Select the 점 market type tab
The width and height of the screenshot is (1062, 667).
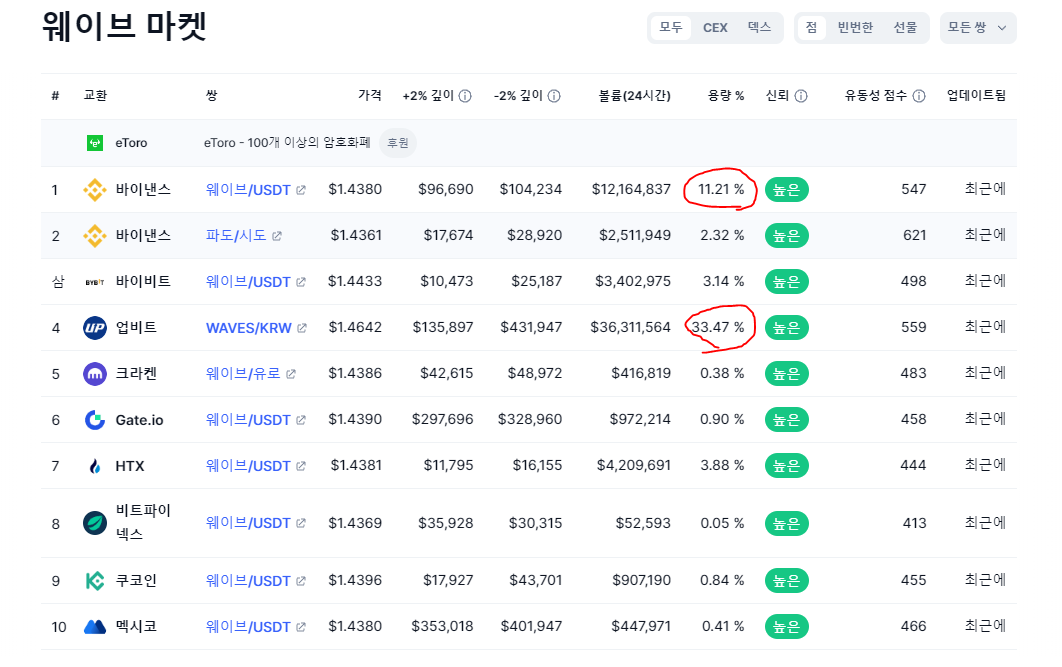pos(811,28)
